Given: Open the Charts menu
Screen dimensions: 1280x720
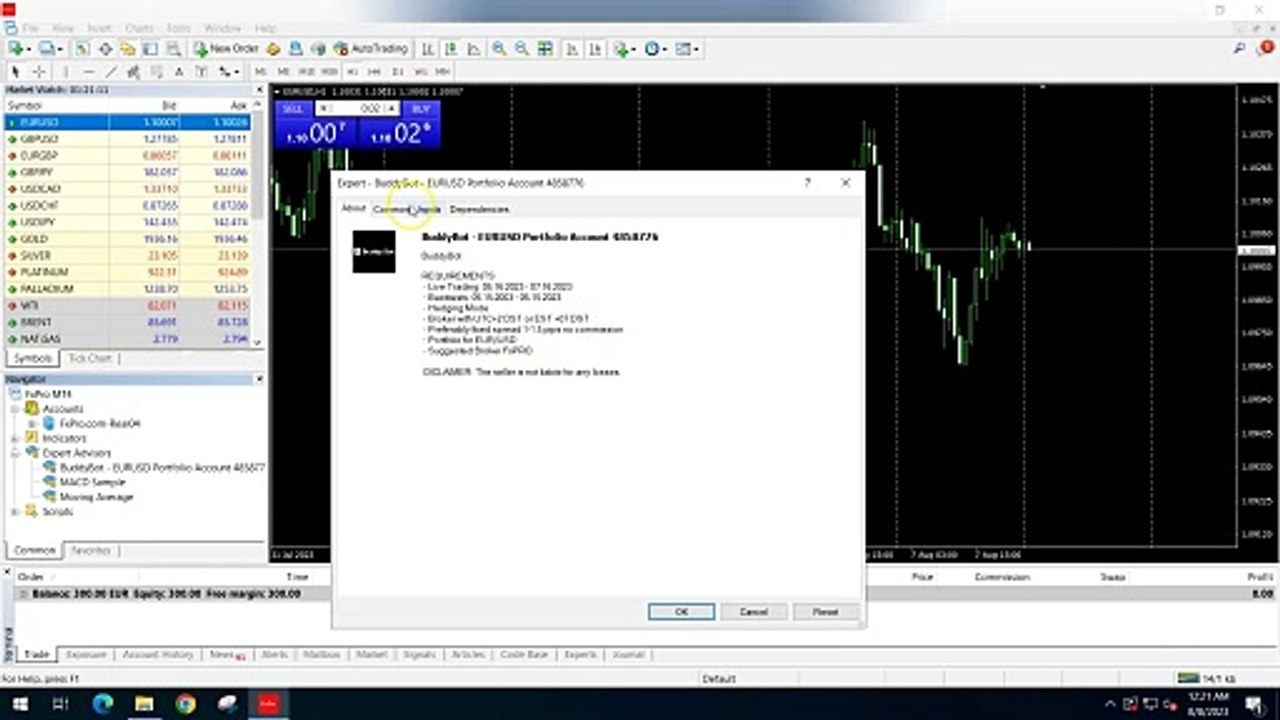Looking at the screenshot, I should pos(139,28).
